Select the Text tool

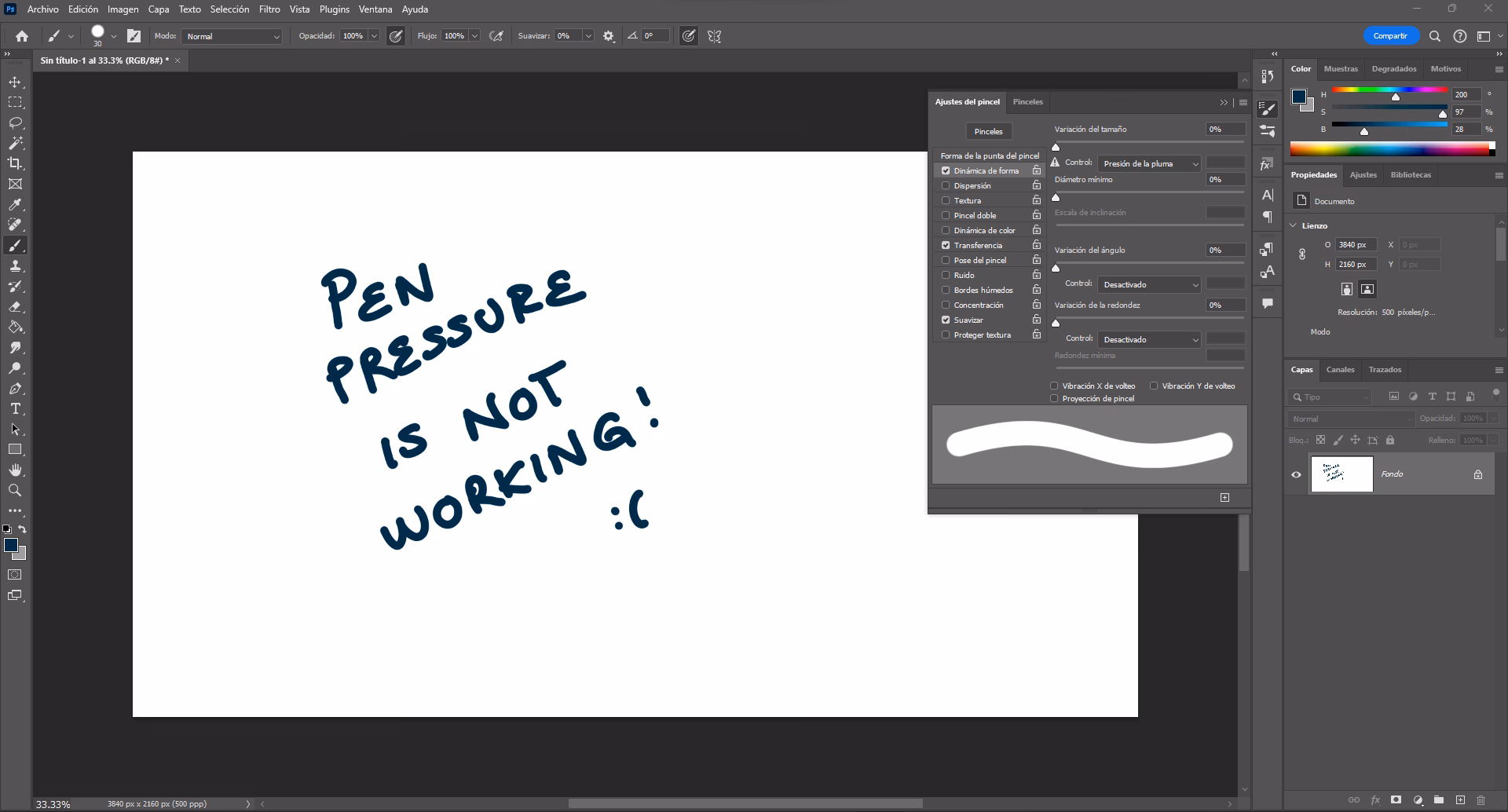[16, 409]
